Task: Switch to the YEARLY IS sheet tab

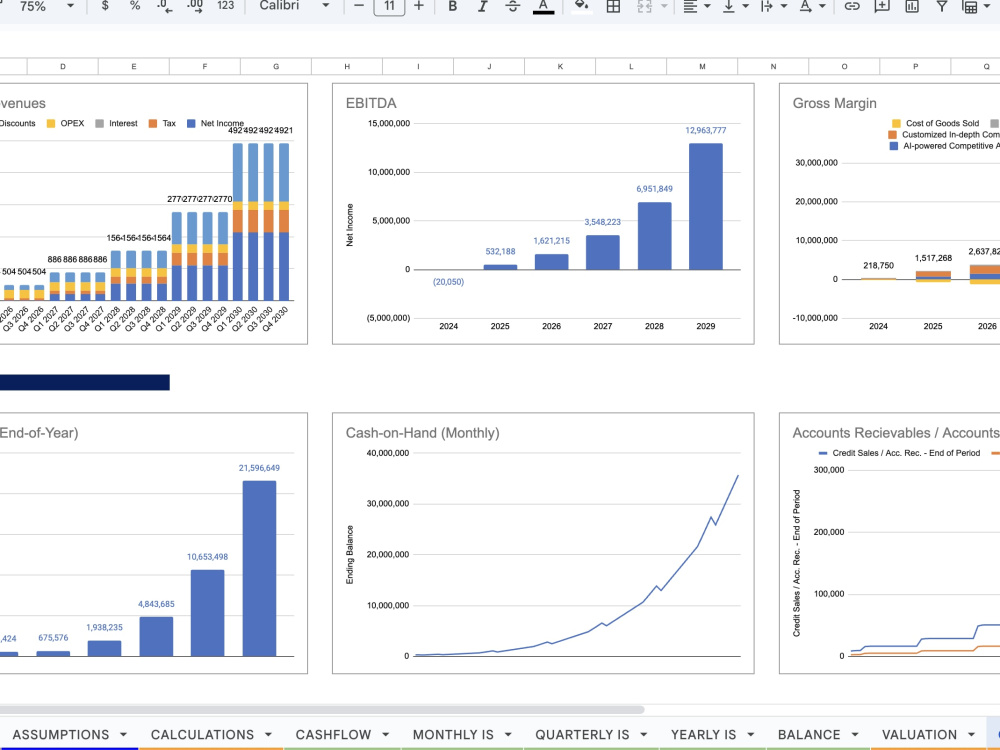Action: 703,735
